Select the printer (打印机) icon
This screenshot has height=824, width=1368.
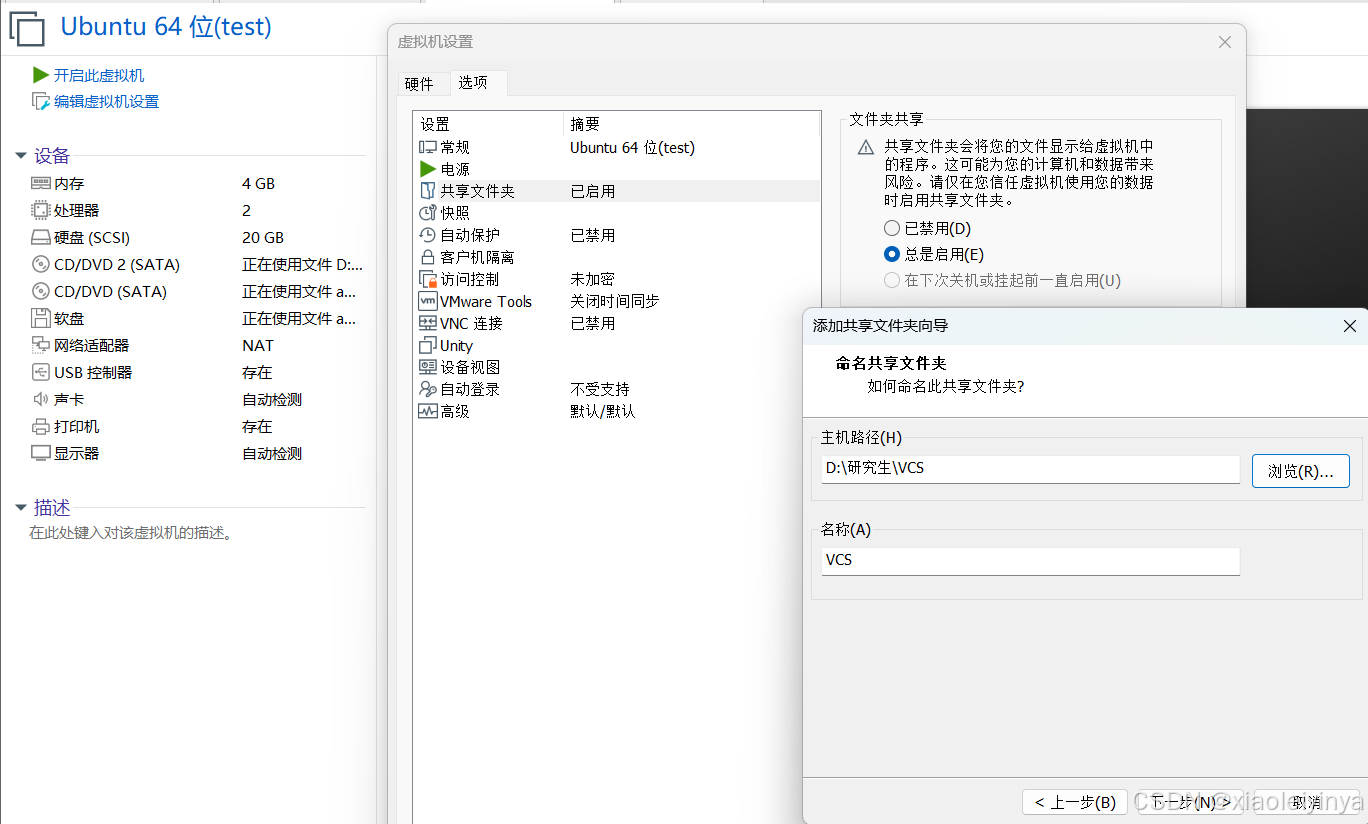pyautogui.click(x=41, y=427)
